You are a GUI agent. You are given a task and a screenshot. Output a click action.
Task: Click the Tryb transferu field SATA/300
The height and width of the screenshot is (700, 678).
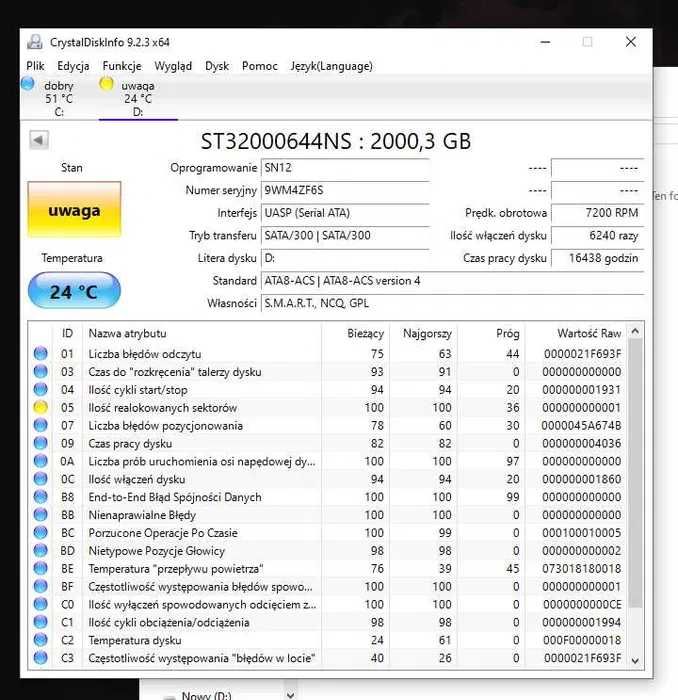pos(345,235)
